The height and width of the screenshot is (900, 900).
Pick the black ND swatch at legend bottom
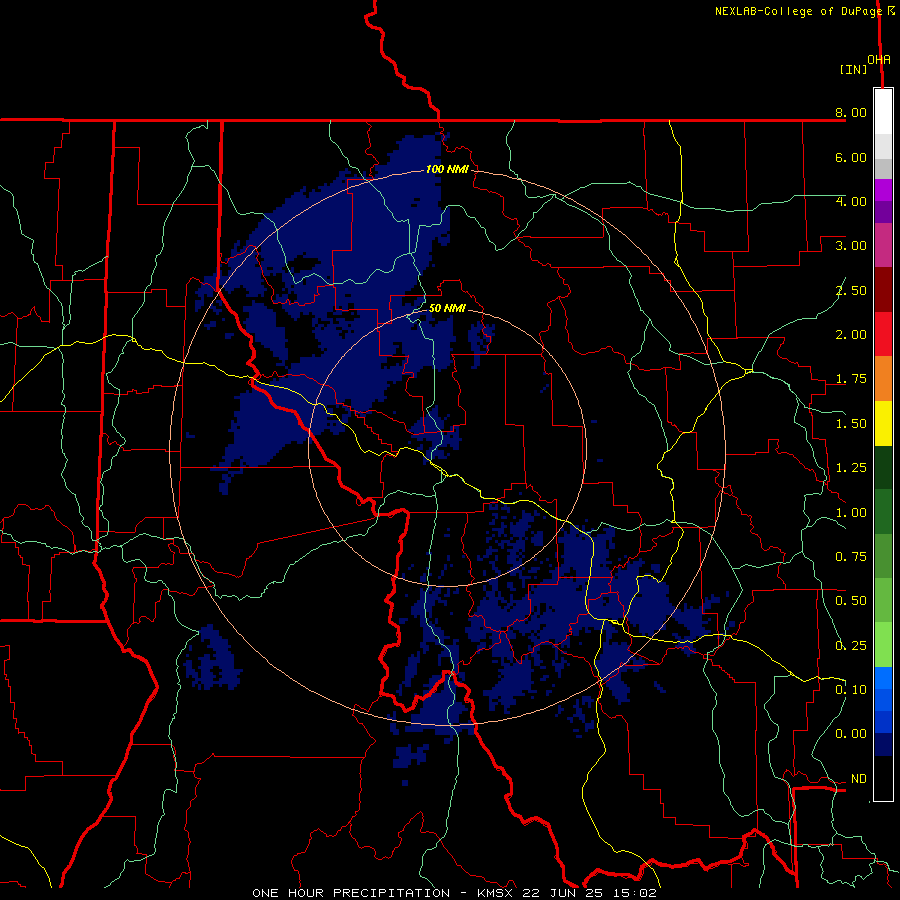click(883, 779)
